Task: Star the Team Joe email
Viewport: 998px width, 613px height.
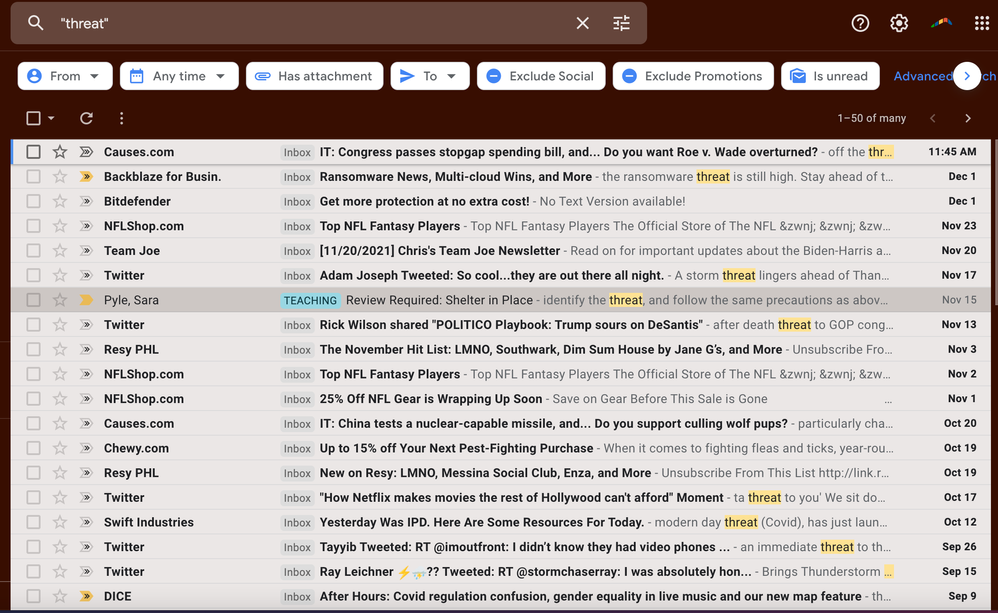Action: click(x=60, y=251)
